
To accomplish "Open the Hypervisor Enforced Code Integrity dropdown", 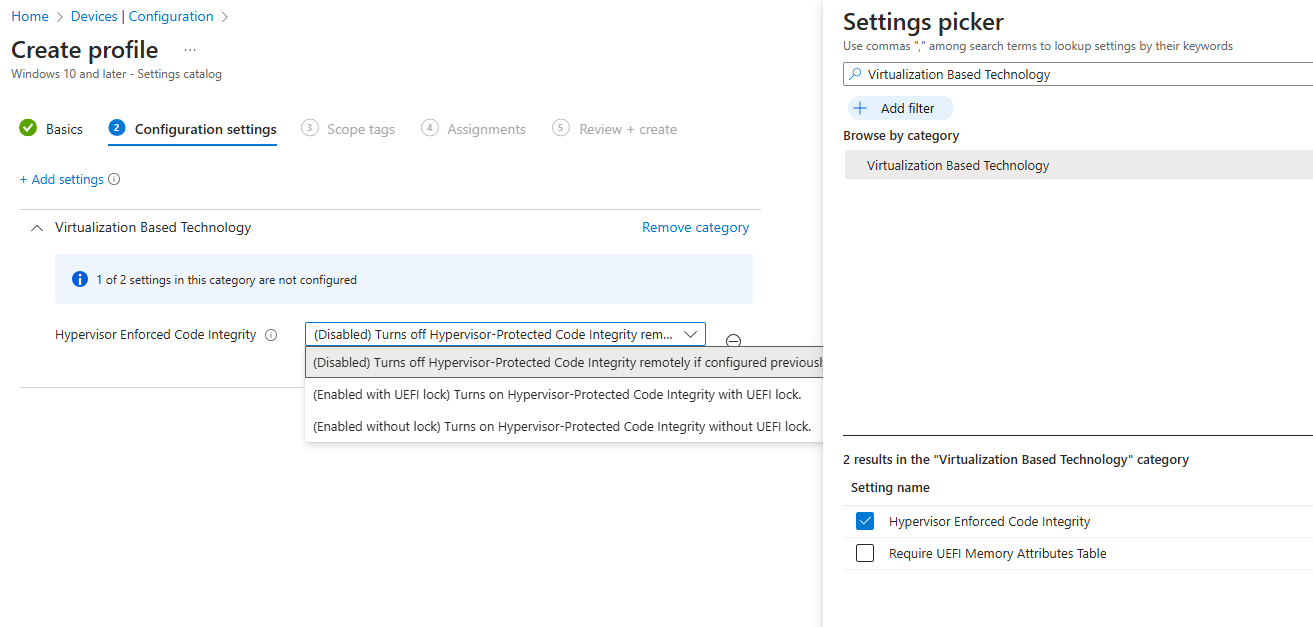I will 505,334.
